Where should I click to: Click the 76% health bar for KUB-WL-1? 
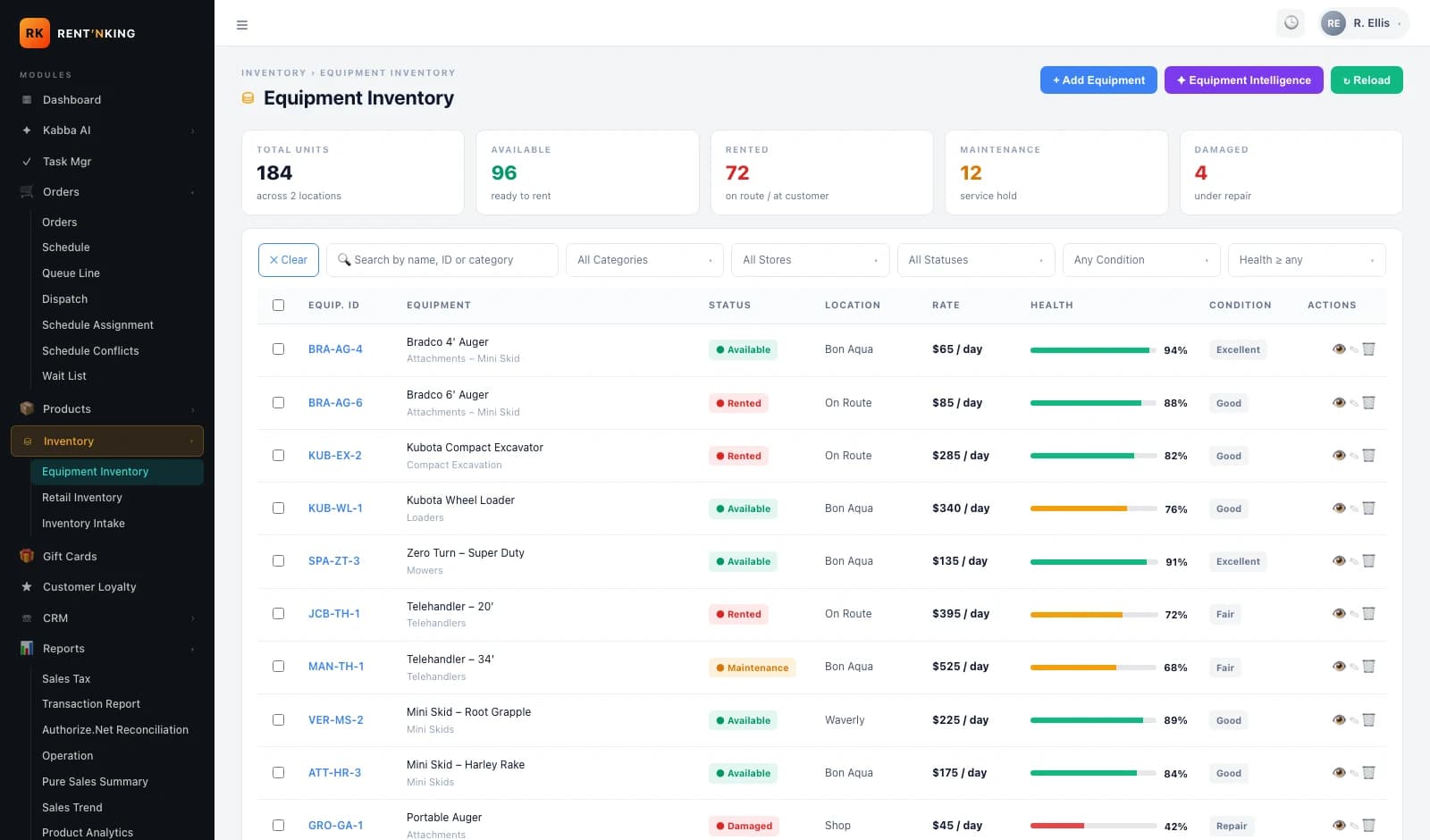click(x=1093, y=508)
